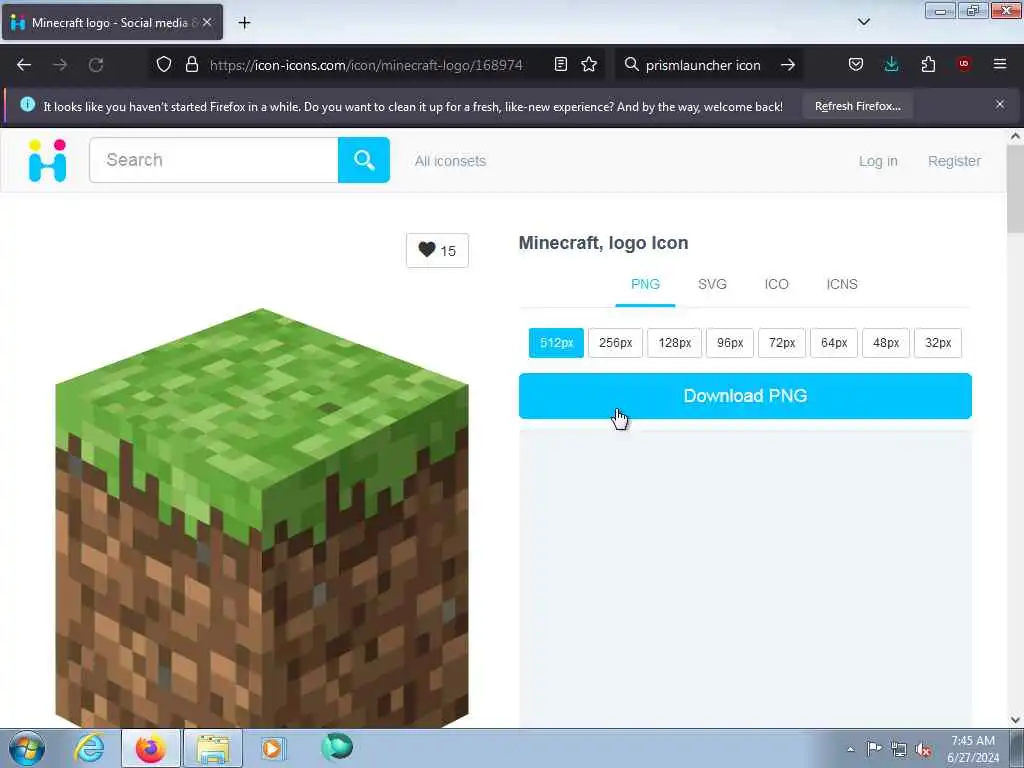Bookmark this page with the star
Image resolution: width=1024 pixels, height=768 pixels.
click(x=589, y=64)
